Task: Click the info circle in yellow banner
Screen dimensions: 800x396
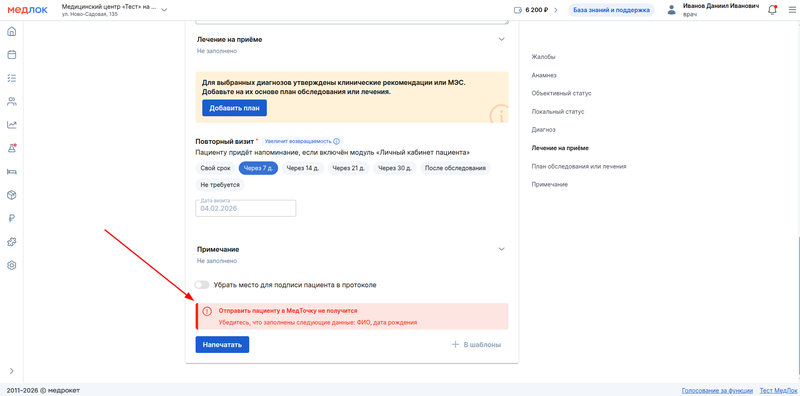Action: pos(499,114)
